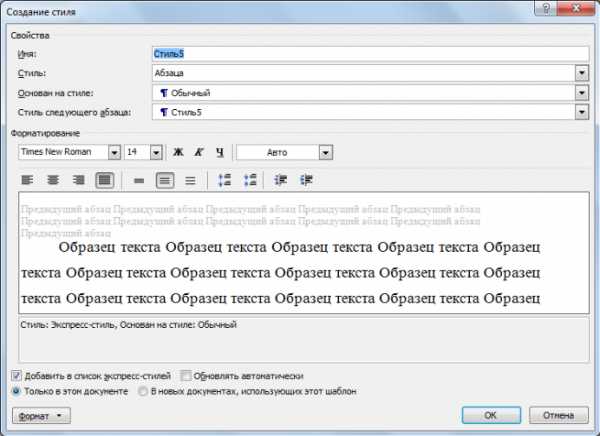This screenshot has height=436, width=600.
Task: Toggle underline (Ч) formatting
Action: click(x=219, y=152)
